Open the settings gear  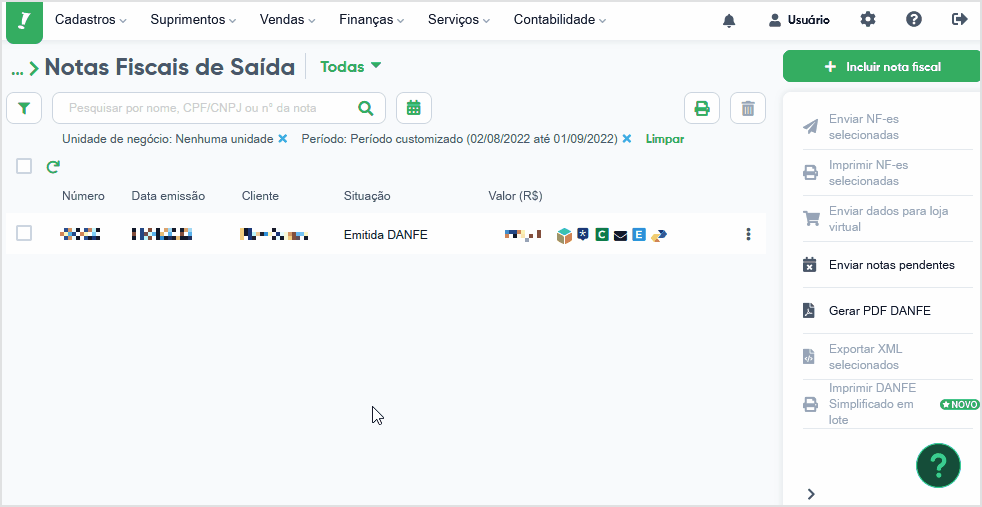(867, 19)
